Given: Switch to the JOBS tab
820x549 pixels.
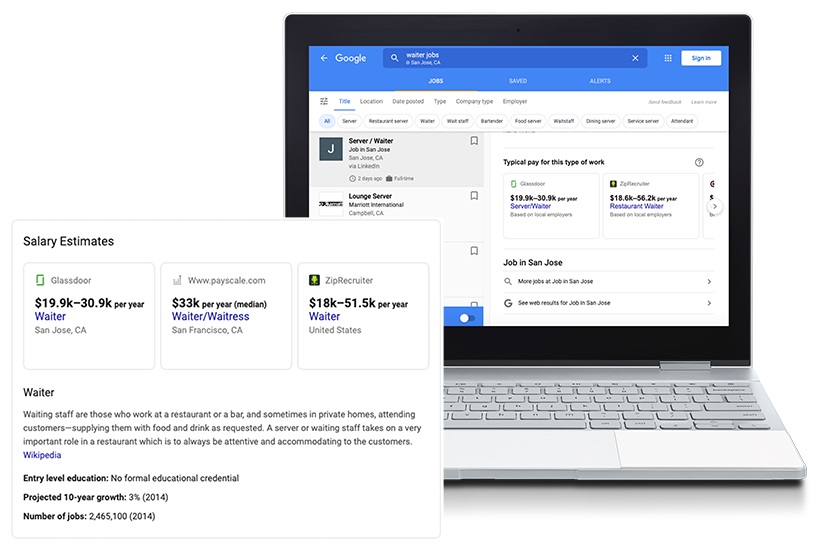Looking at the screenshot, I should click(436, 81).
